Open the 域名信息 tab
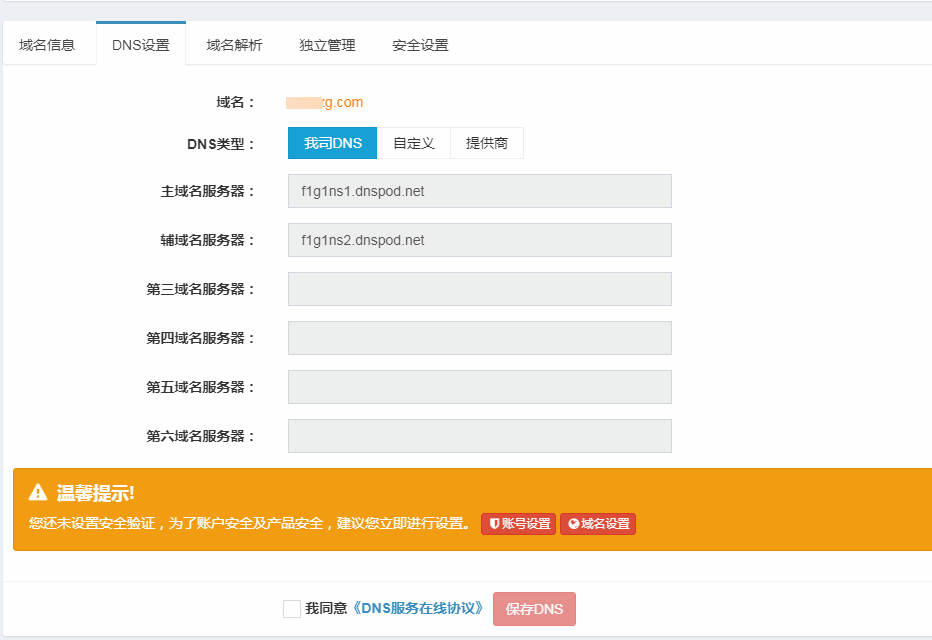 [x=47, y=45]
